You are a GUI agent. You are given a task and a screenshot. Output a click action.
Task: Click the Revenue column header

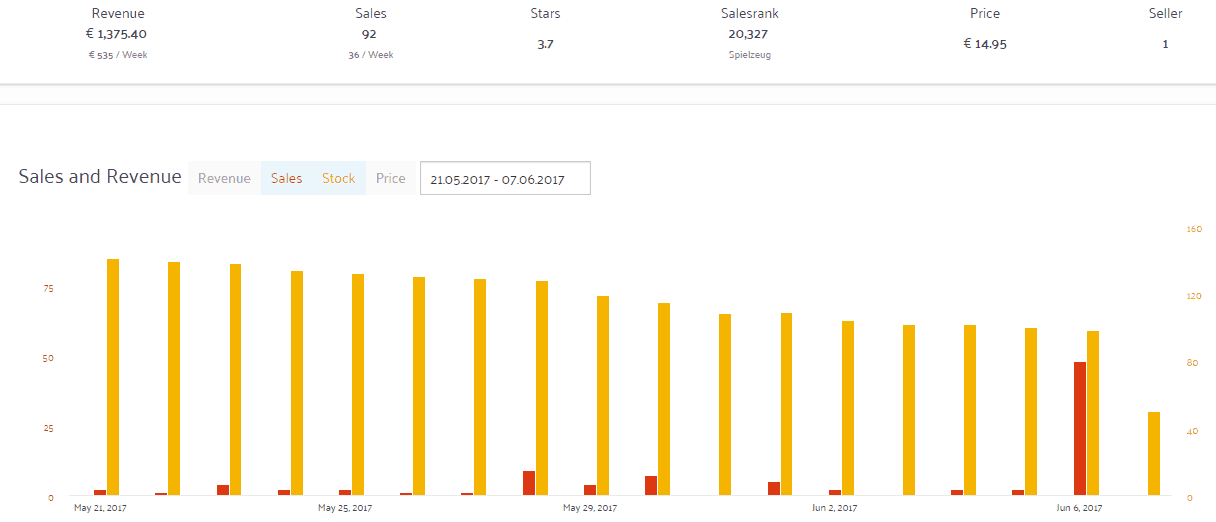pos(117,14)
